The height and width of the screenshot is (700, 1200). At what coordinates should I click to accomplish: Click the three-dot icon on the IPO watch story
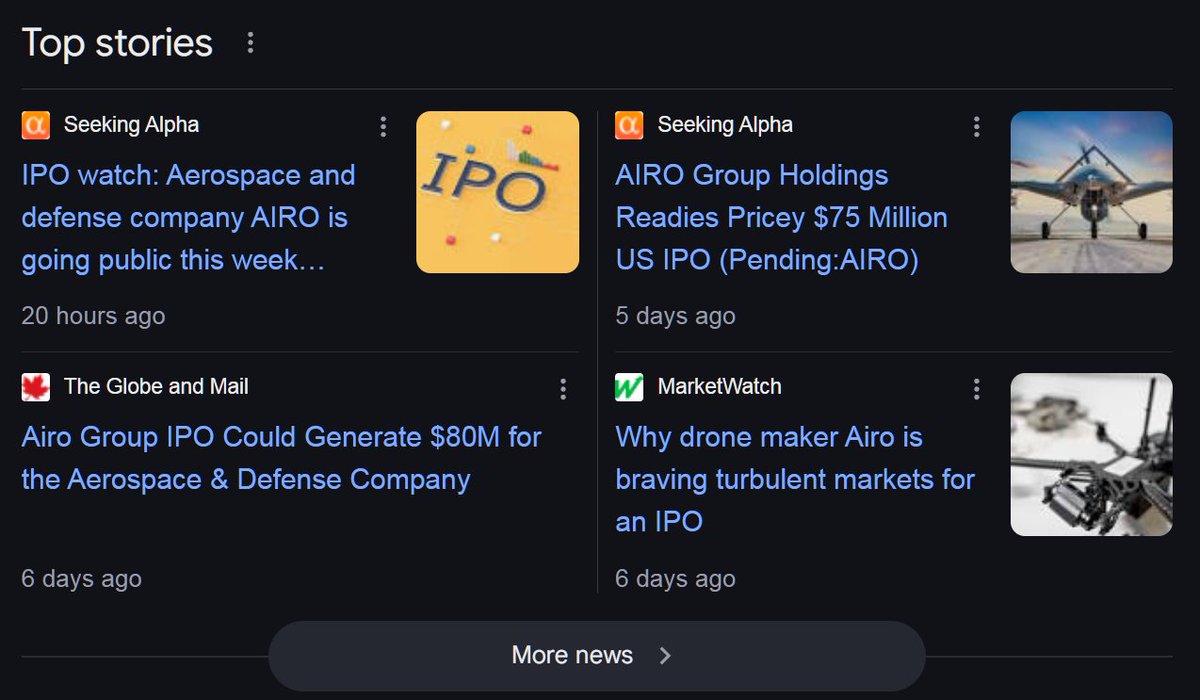[383, 126]
